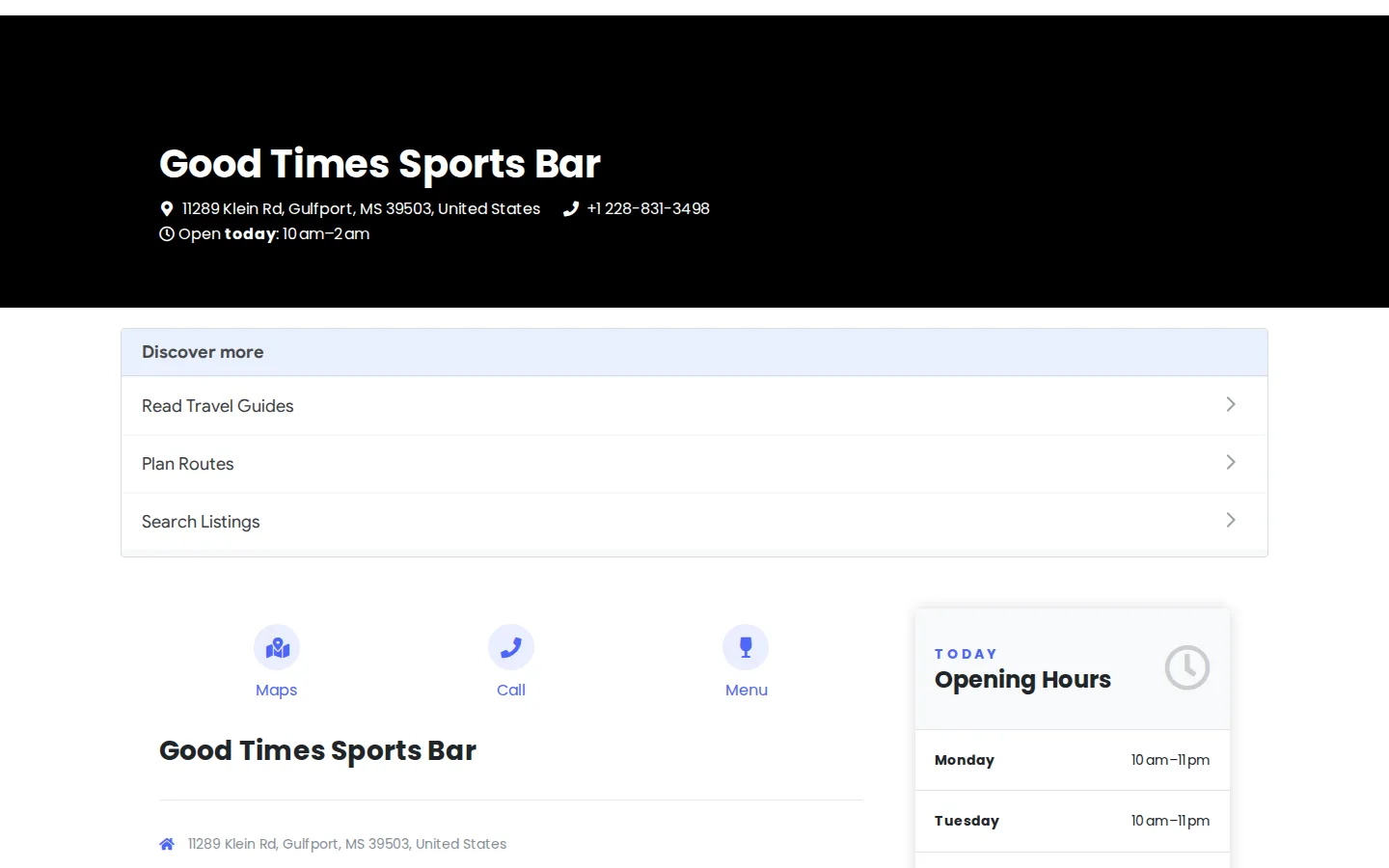The width and height of the screenshot is (1389, 868).
Task: Click the lower Good Times Sports Bar heading
Action: tap(317, 750)
